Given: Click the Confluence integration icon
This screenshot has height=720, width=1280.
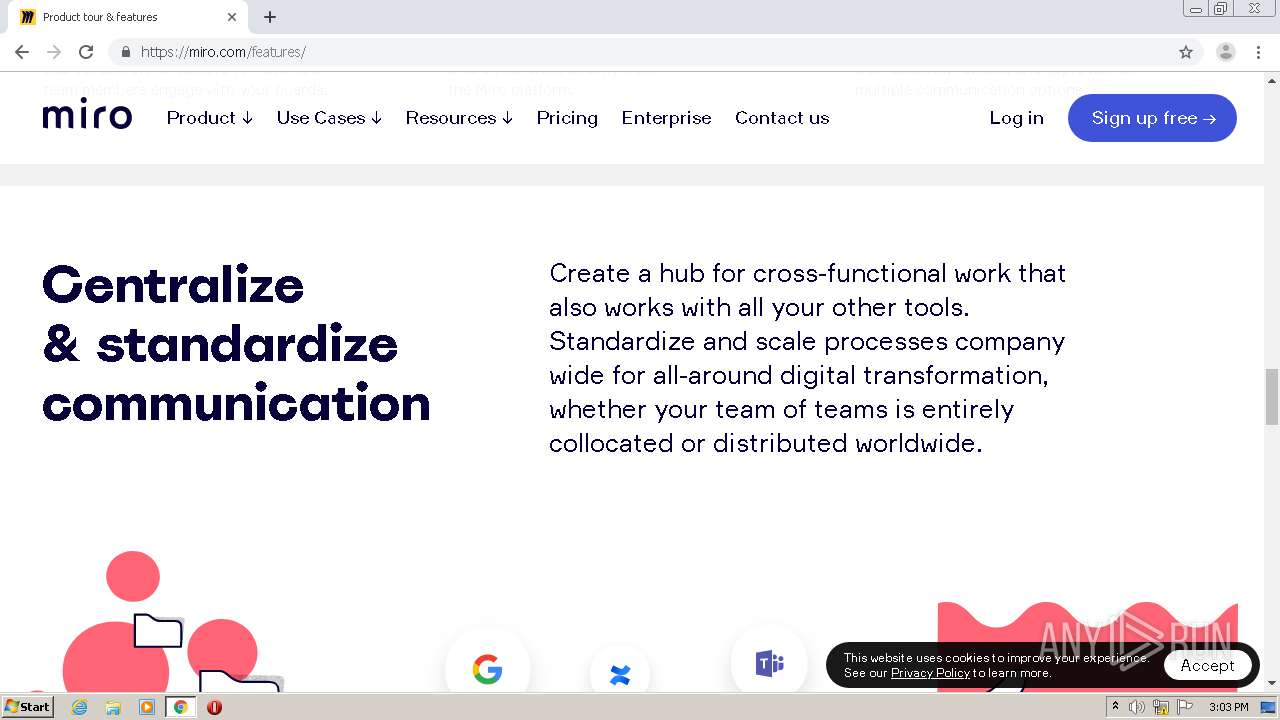Looking at the screenshot, I should tap(620, 675).
